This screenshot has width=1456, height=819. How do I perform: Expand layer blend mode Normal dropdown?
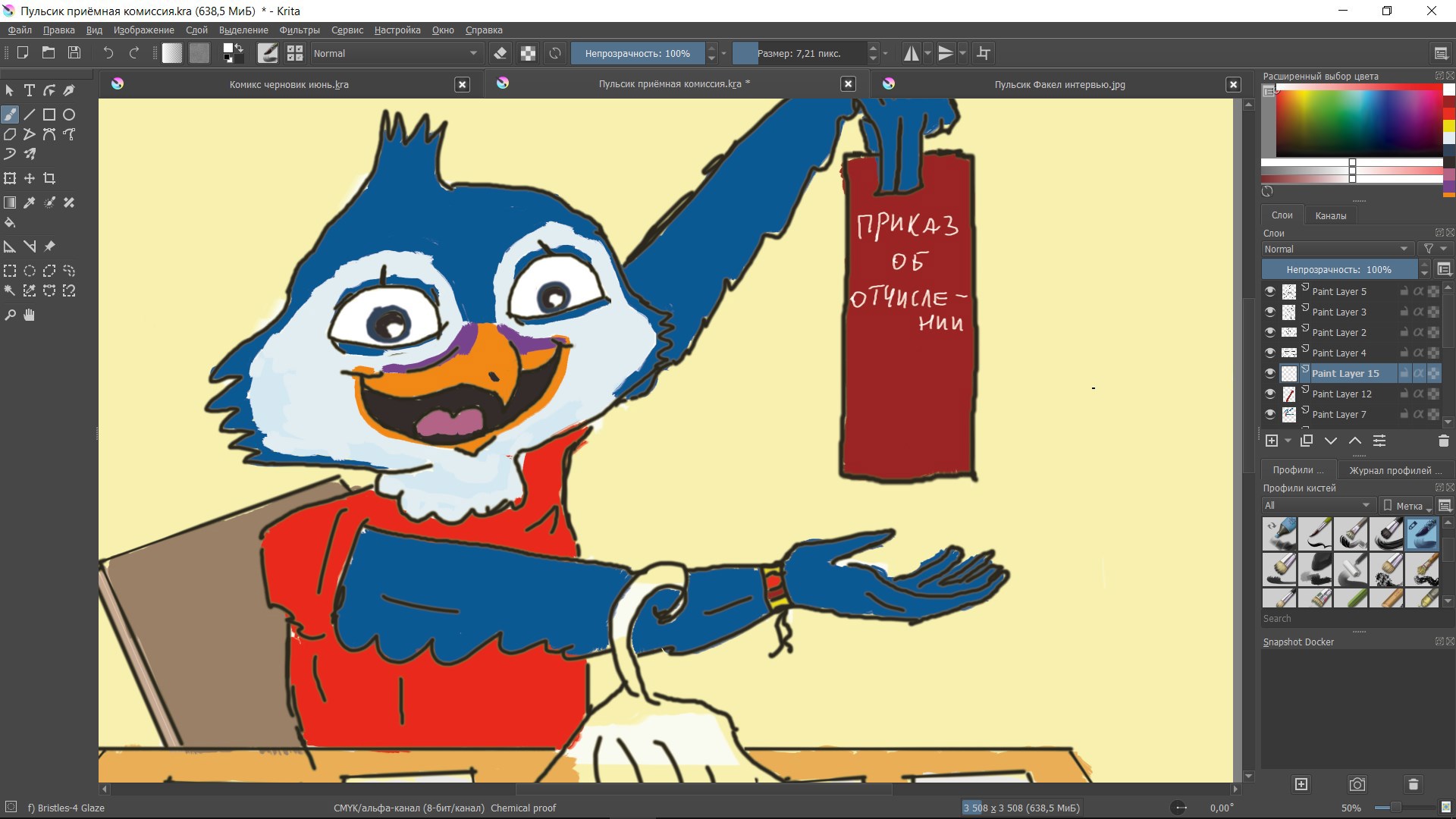pos(1337,249)
